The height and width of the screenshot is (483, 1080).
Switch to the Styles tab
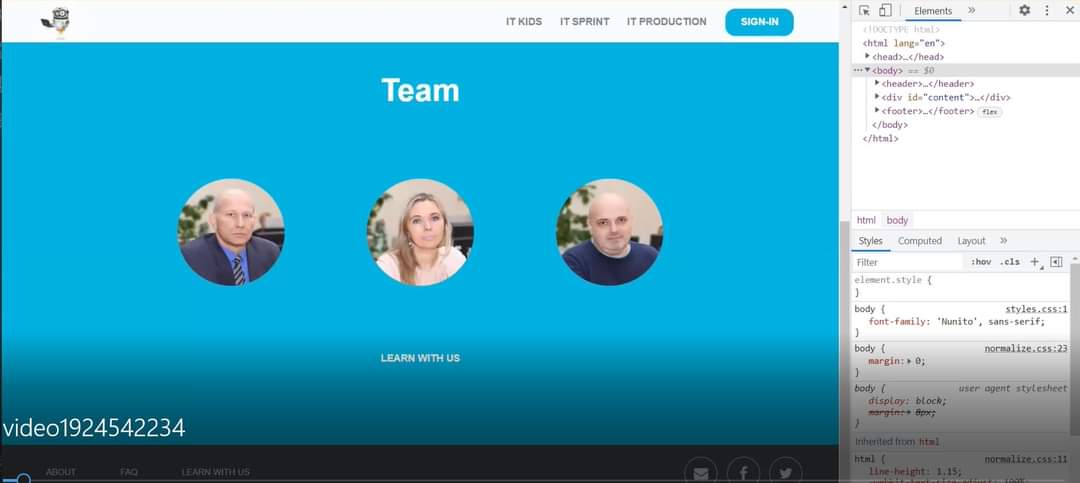tap(871, 240)
